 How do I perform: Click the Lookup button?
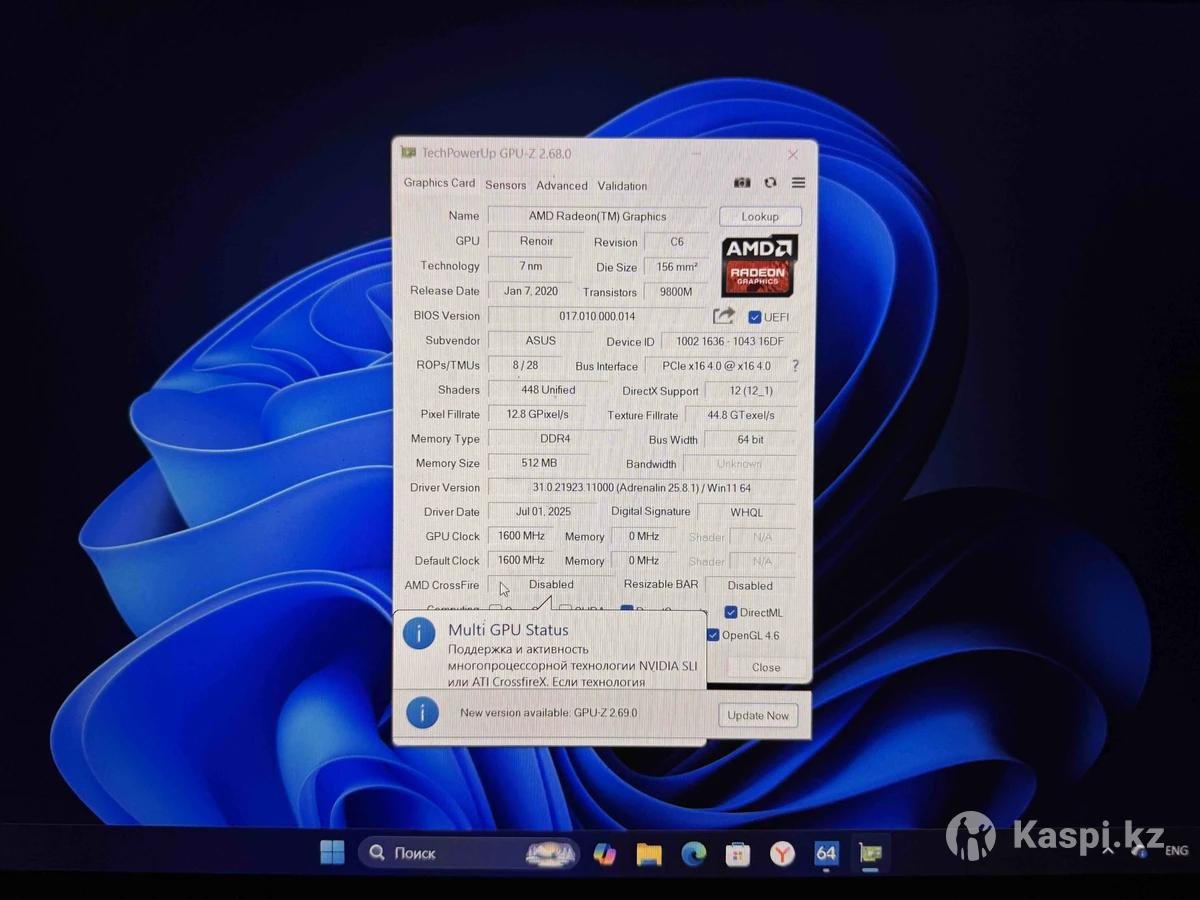[760, 216]
